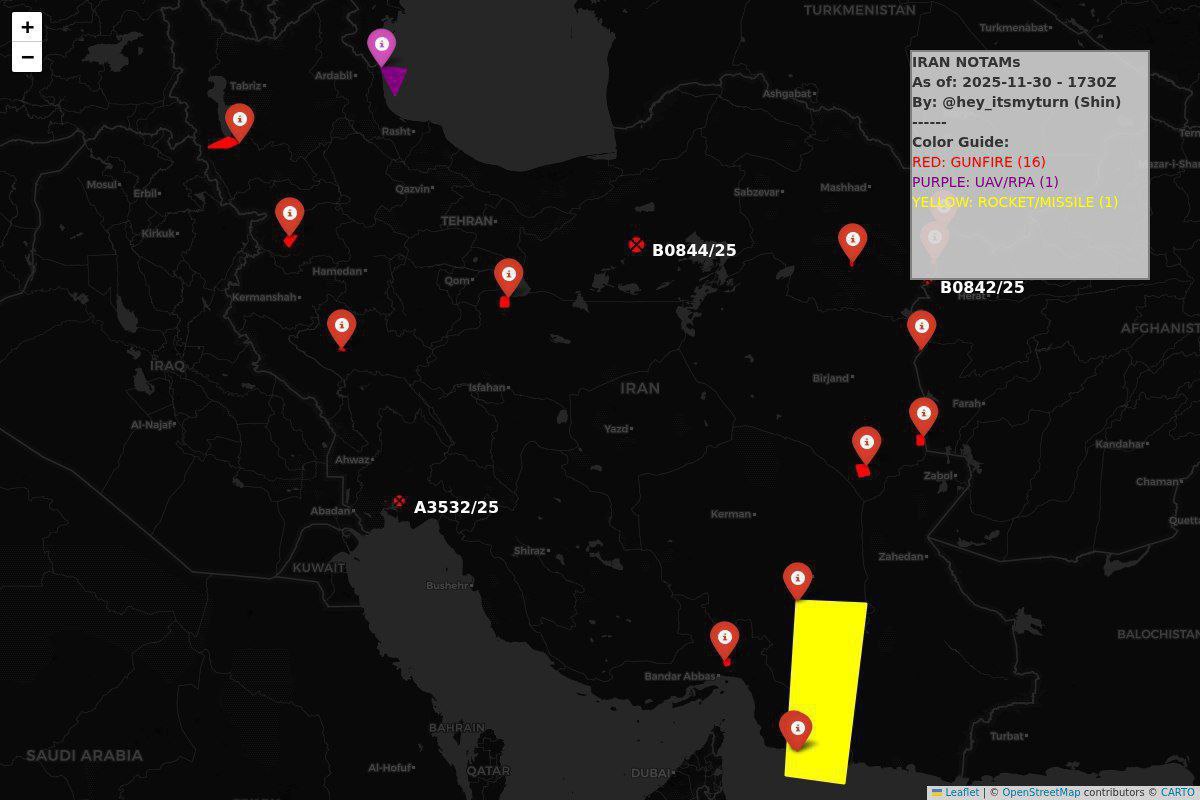
Task: Click the zoom out minus button
Action: click(27, 57)
